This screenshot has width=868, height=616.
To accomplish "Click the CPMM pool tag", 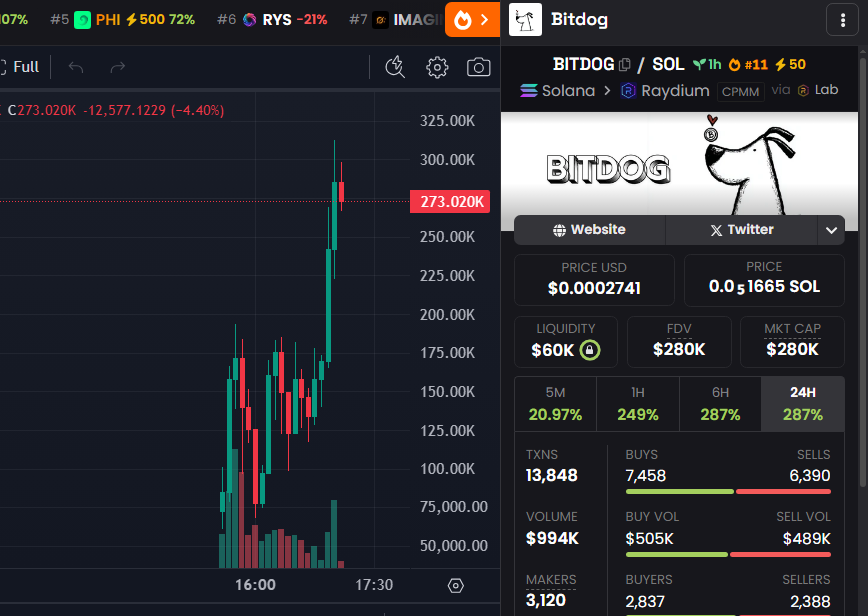I will pos(741,92).
